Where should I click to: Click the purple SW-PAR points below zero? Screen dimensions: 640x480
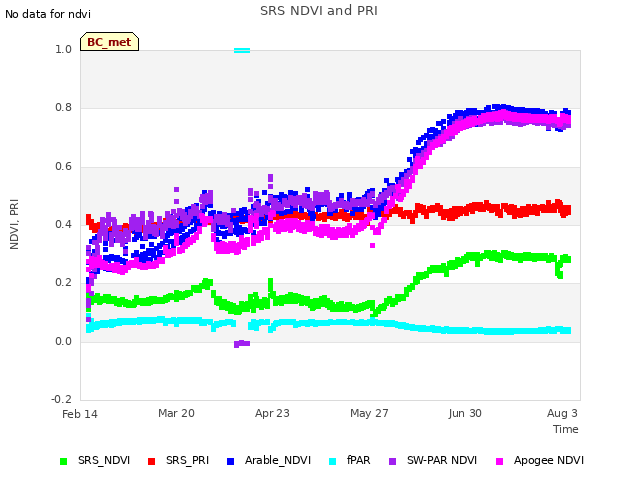click(x=242, y=344)
